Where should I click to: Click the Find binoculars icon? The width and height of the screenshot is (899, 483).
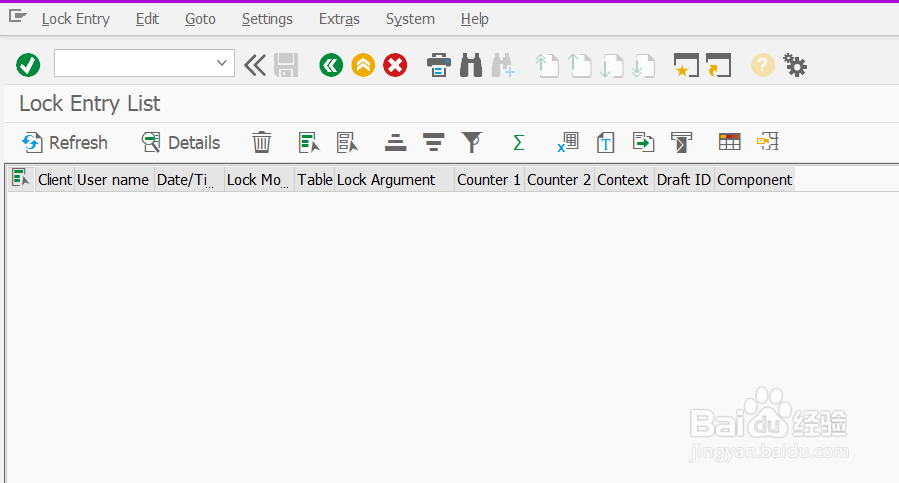tap(471, 65)
